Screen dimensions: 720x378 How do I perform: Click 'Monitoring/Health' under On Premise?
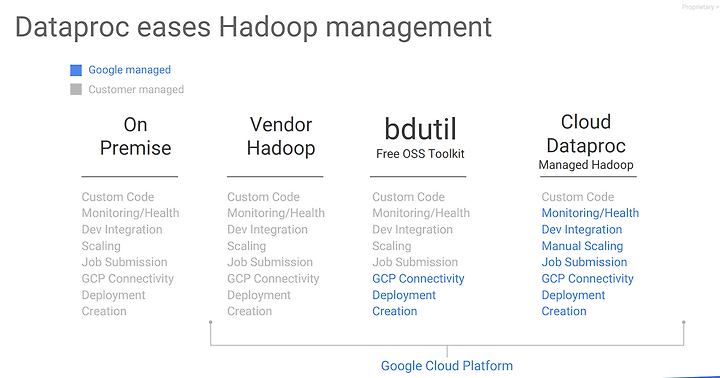pyautogui.click(x=130, y=213)
